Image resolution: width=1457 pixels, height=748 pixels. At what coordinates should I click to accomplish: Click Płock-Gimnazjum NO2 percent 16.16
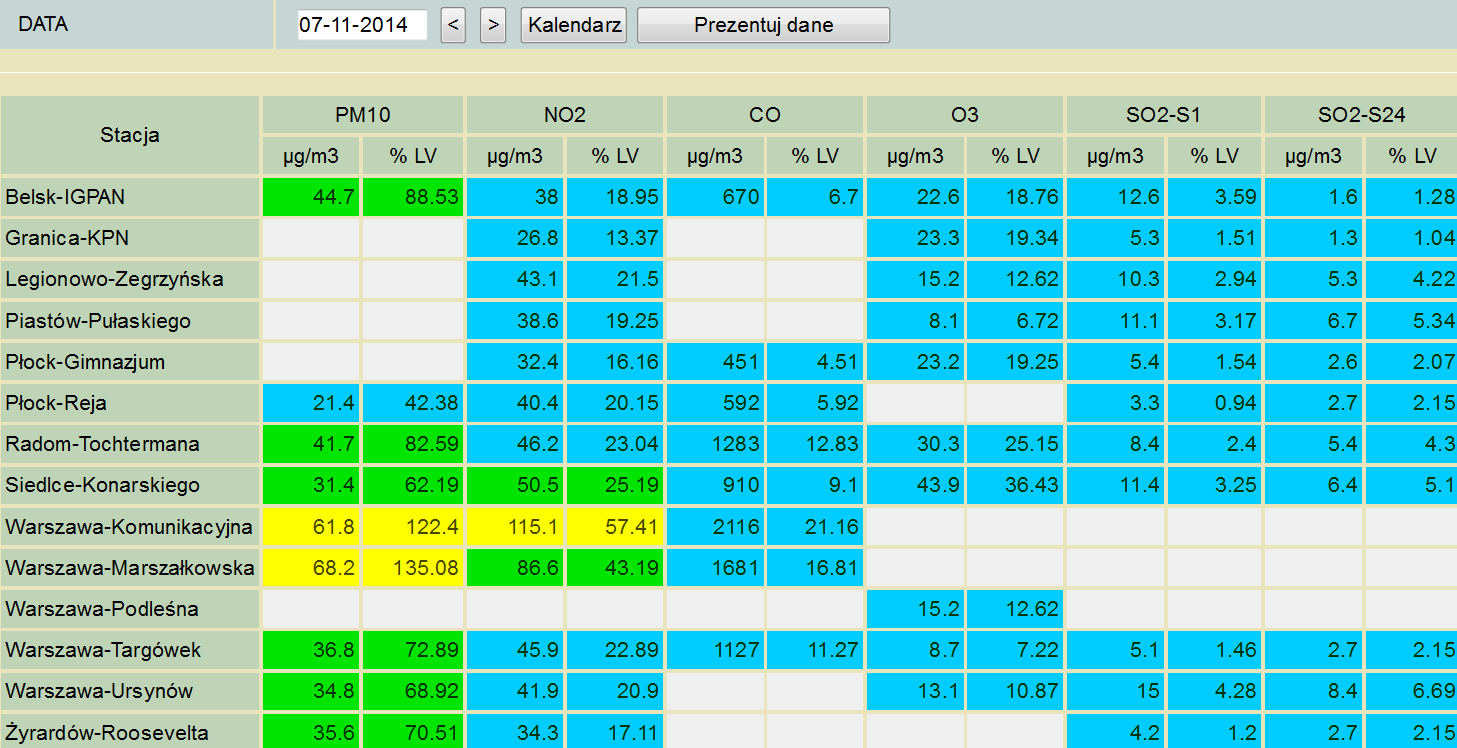(615, 362)
